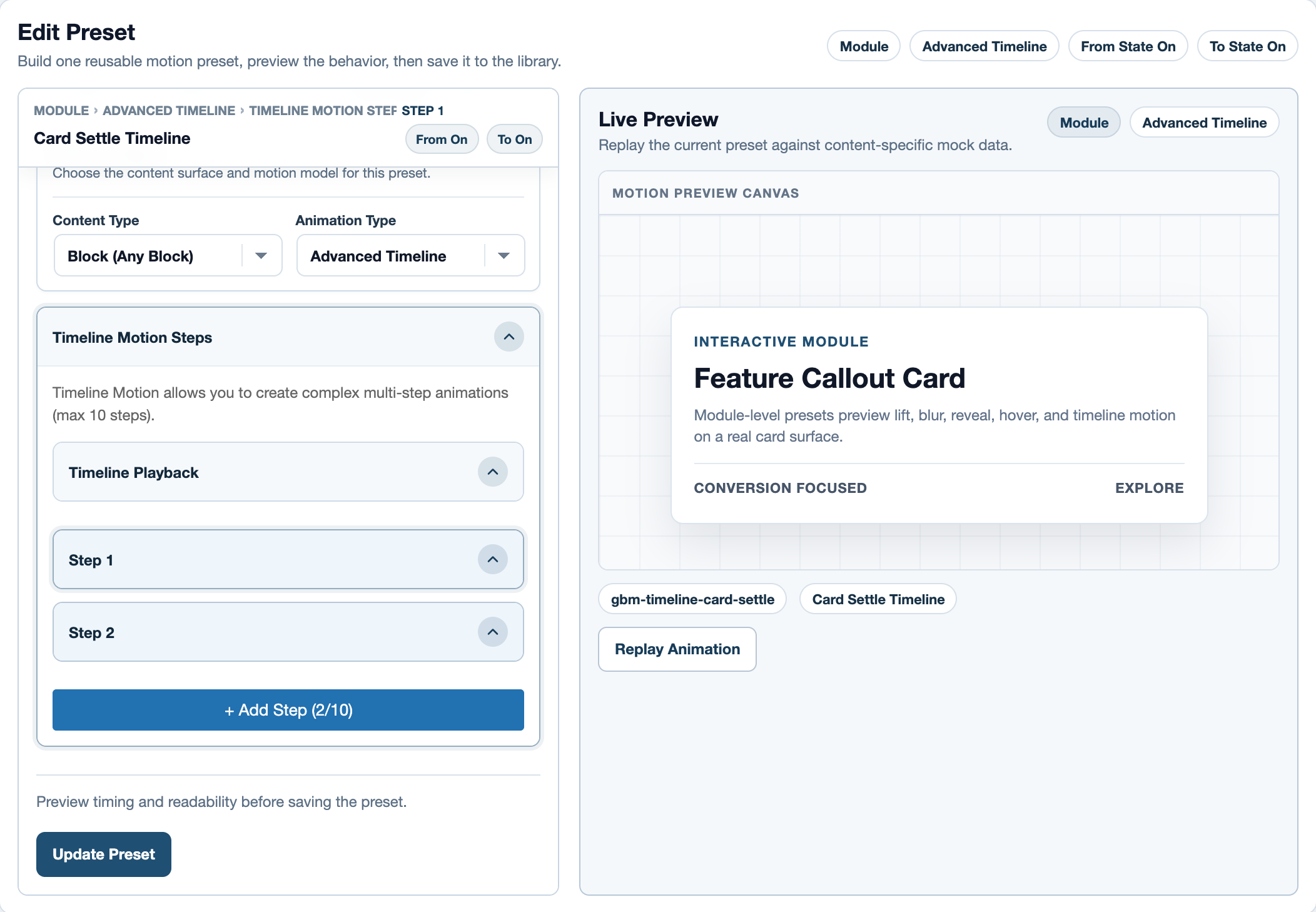Toggle the Step 2 chevron
This screenshot has width=1316, height=912.
pos(493,632)
